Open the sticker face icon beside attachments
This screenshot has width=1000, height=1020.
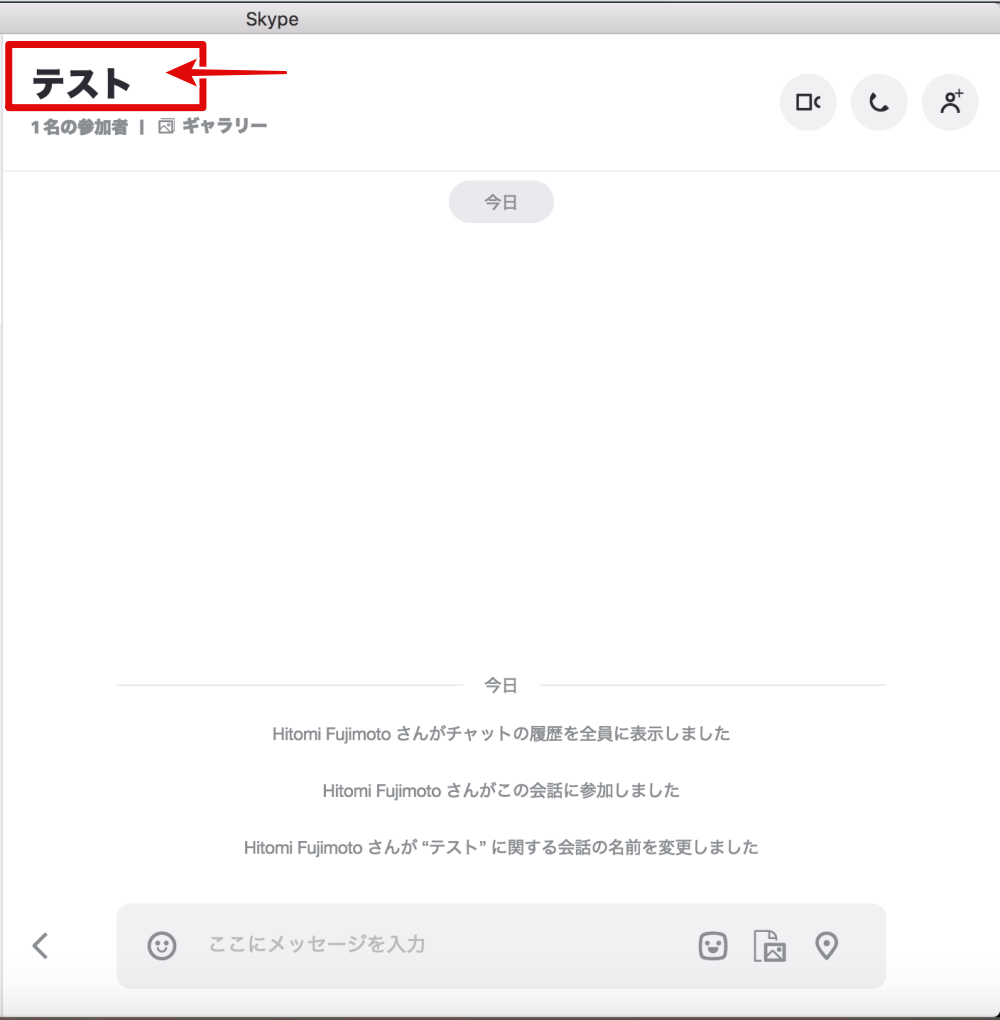(x=713, y=945)
